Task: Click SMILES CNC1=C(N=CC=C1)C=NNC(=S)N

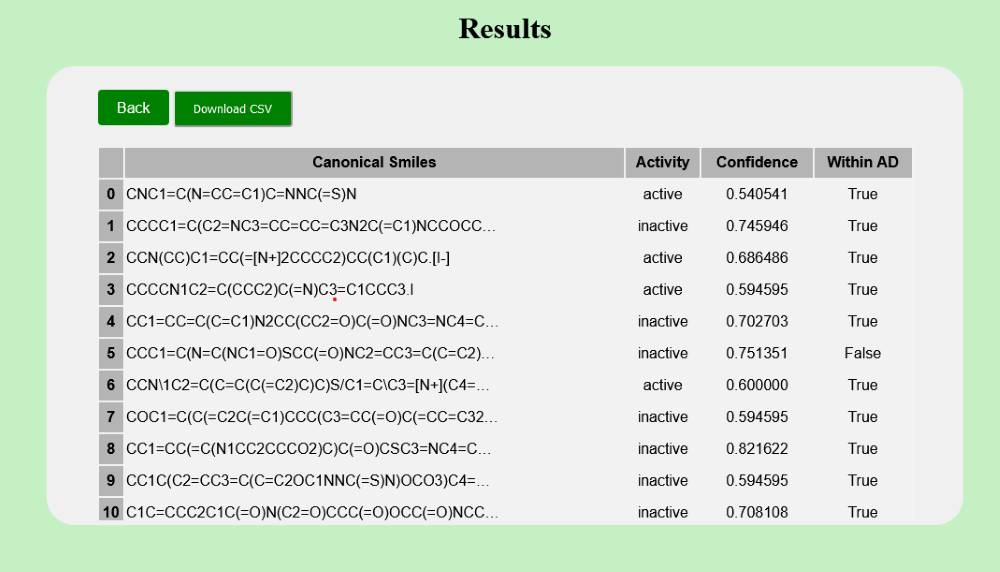Action: pyautogui.click(x=241, y=194)
